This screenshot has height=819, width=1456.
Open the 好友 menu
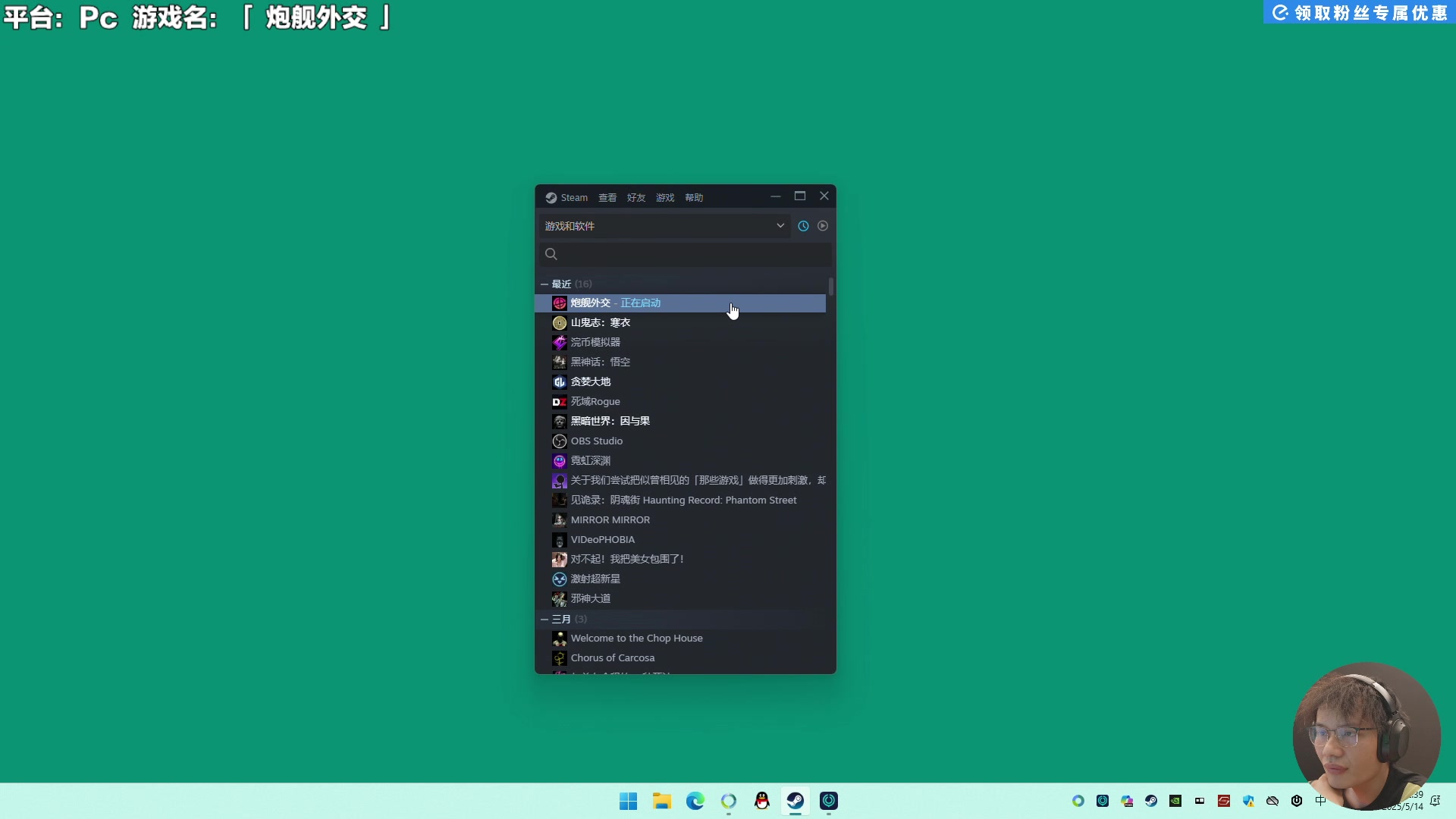click(x=636, y=197)
